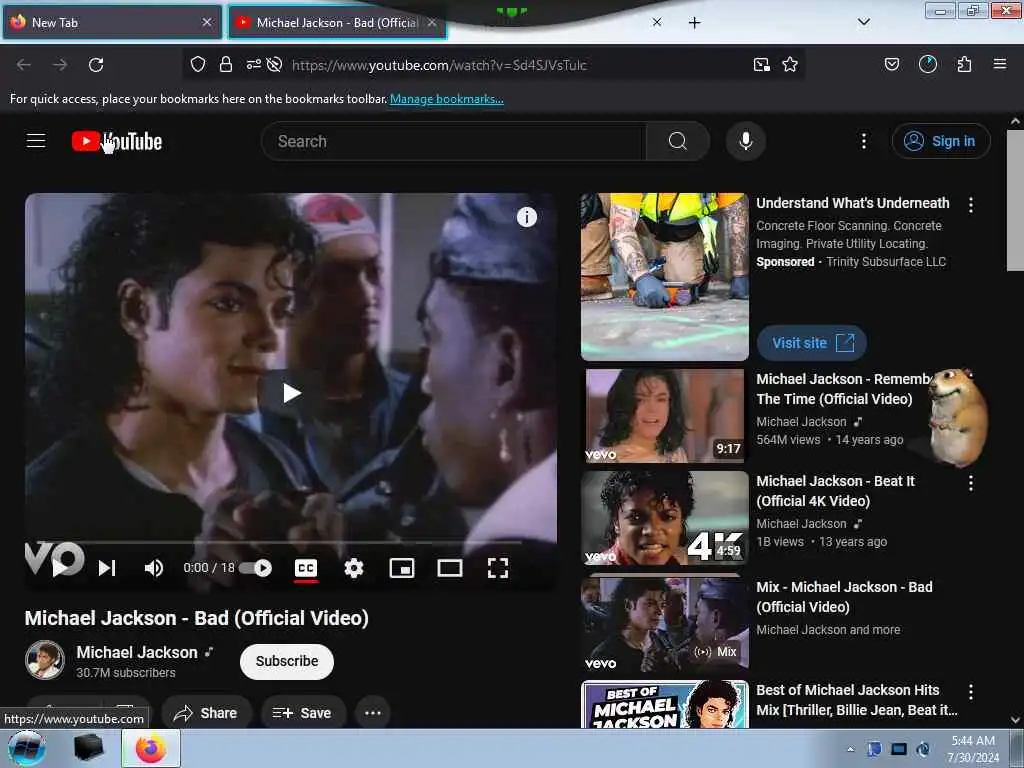Click the search magnifier button
This screenshot has height=768, width=1024.
coord(678,141)
